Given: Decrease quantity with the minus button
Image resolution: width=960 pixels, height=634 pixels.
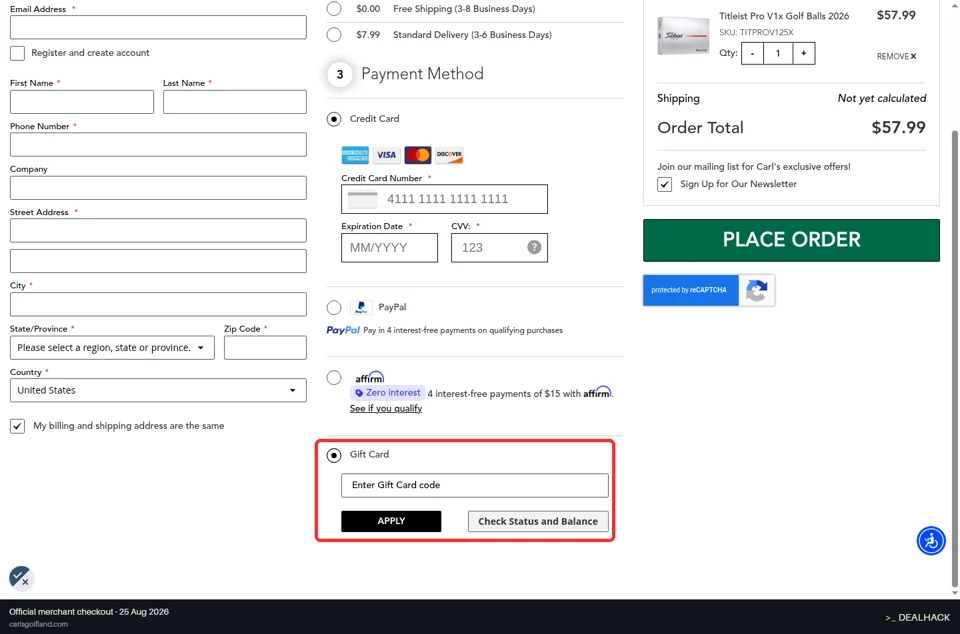Looking at the screenshot, I should (x=752, y=53).
